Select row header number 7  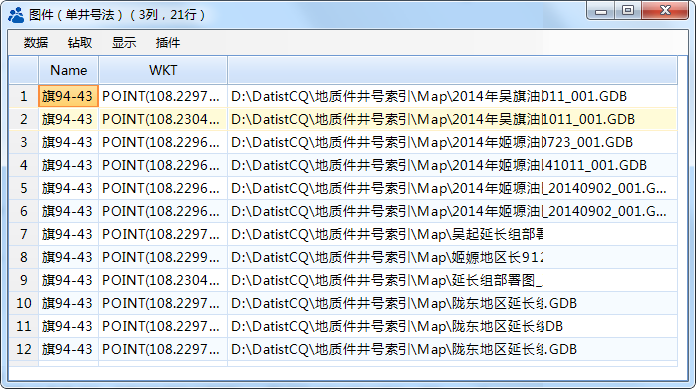(24, 234)
